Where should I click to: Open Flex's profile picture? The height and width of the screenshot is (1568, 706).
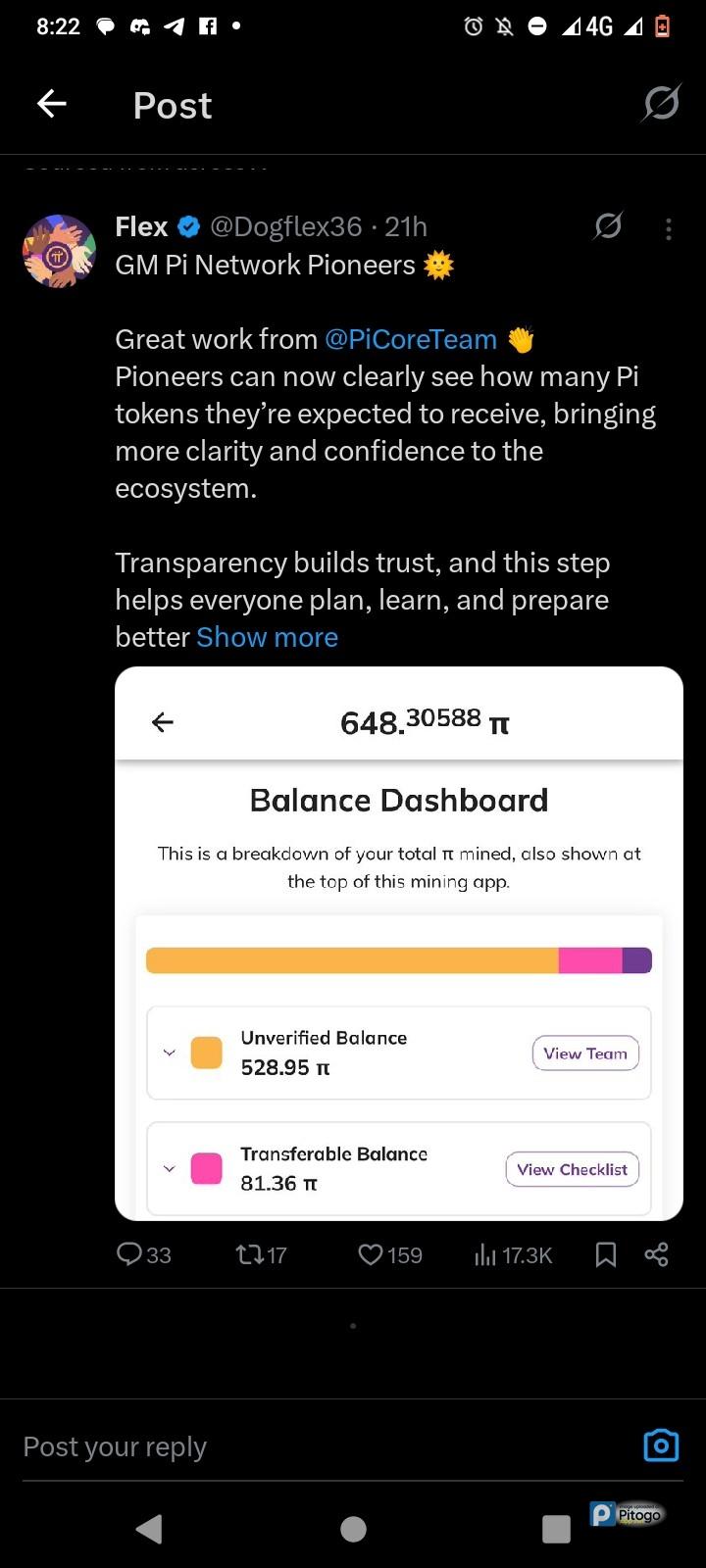click(59, 252)
